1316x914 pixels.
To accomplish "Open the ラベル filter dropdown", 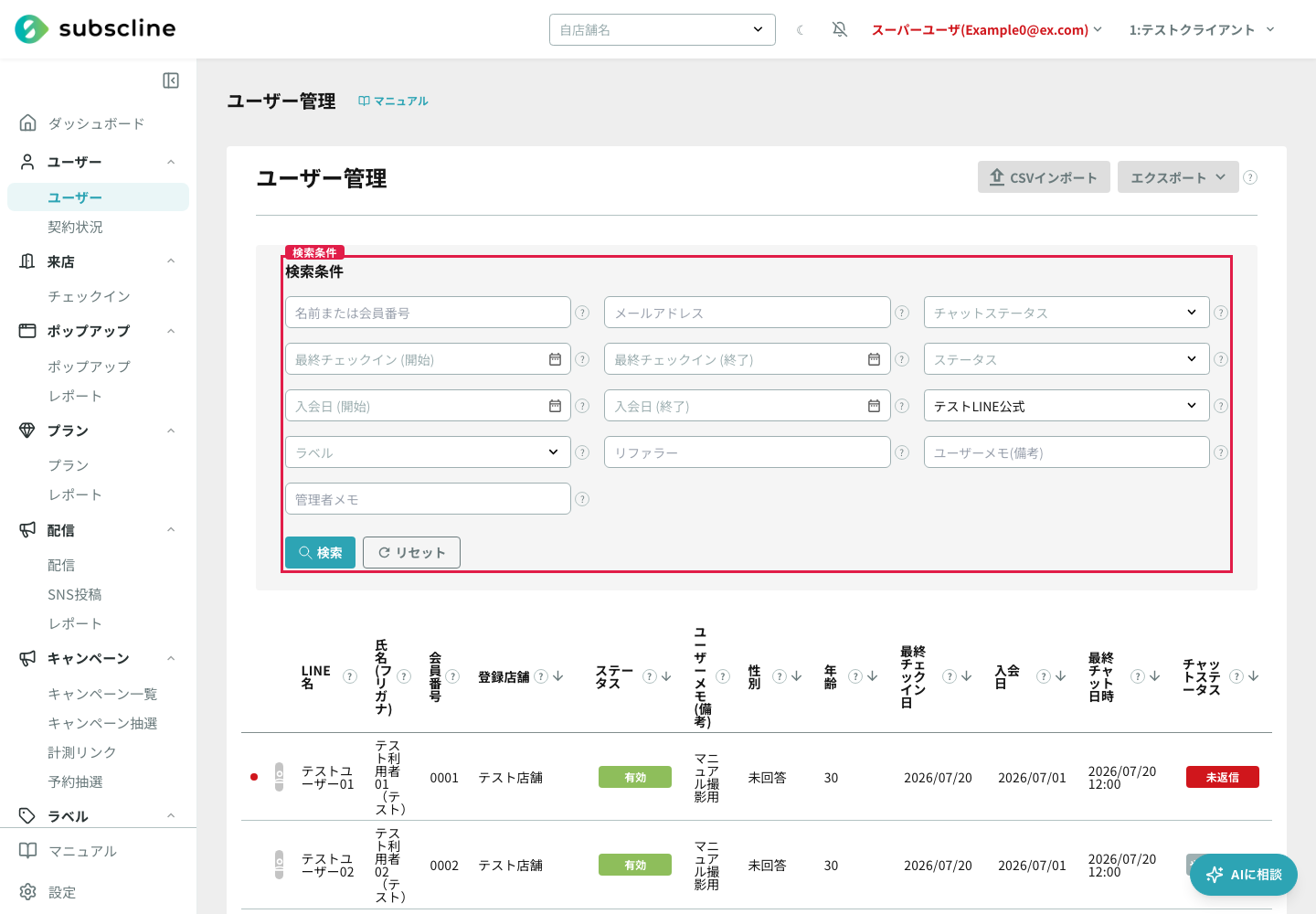I will [x=428, y=452].
